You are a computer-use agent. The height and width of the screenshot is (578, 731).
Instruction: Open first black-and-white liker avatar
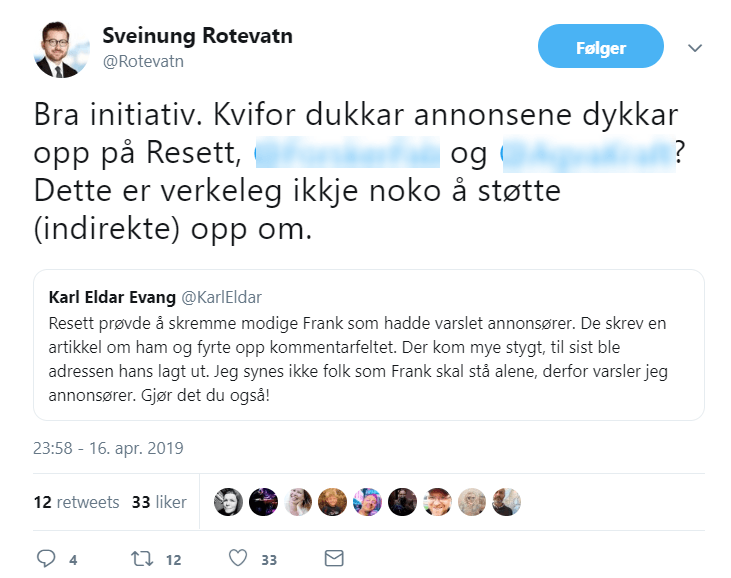(x=228, y=502)
